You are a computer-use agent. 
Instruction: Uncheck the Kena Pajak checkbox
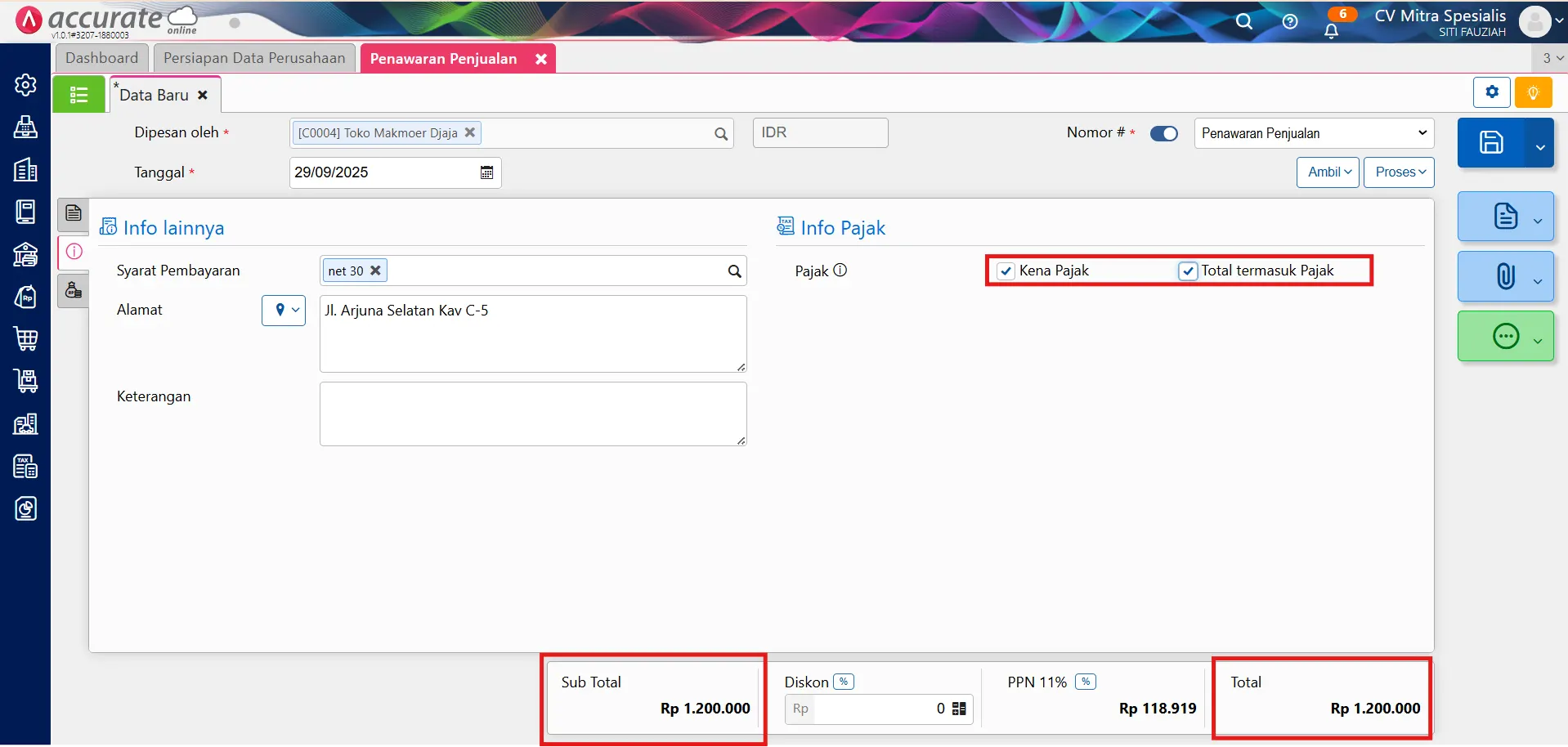pos(1006,271)
